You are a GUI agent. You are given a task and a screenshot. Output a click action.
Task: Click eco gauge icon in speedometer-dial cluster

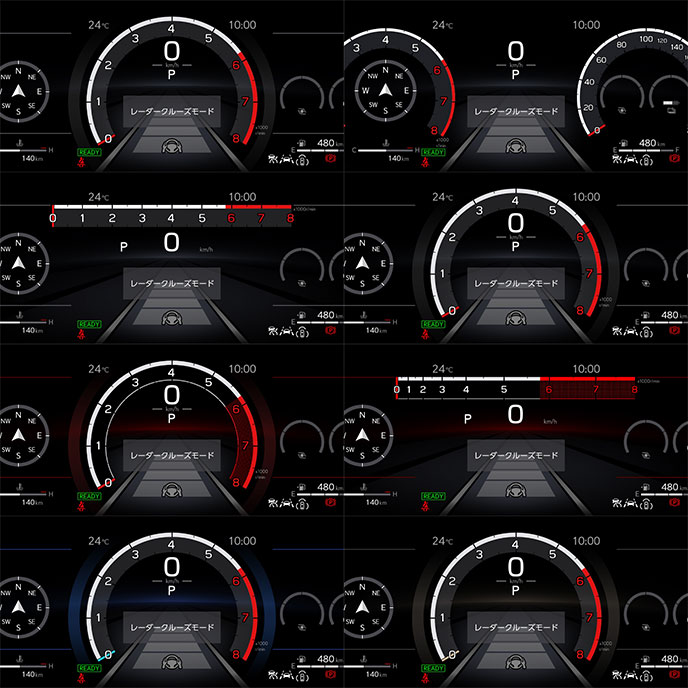point(622,111)
